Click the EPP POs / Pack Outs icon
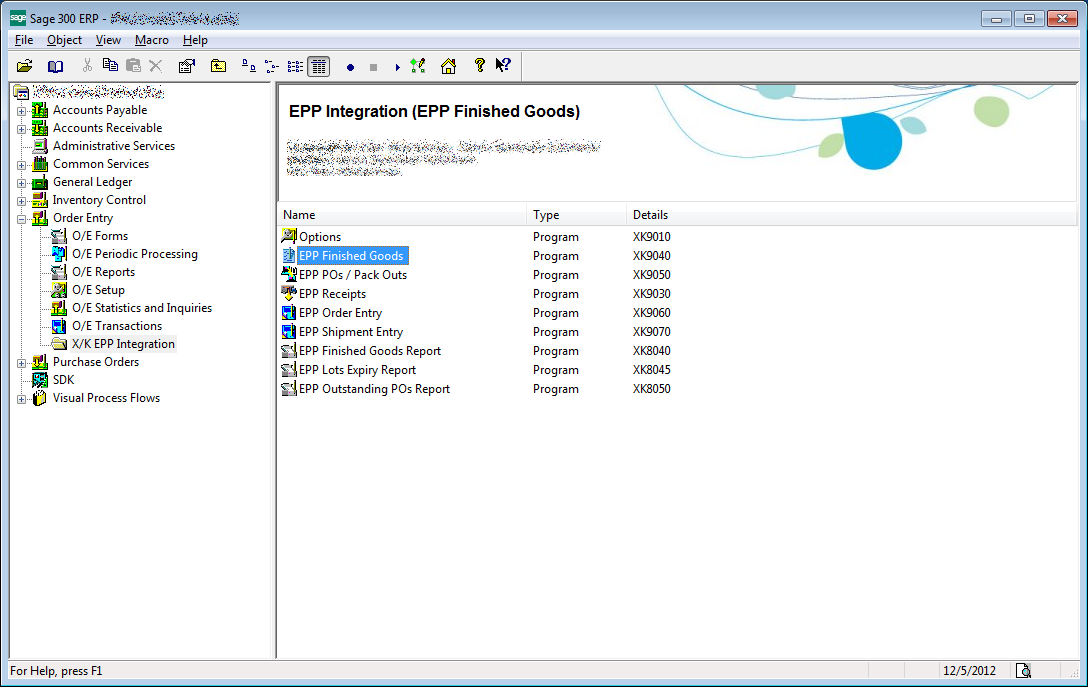This screenshot has height=687, width=1088. tap(289, 274)
